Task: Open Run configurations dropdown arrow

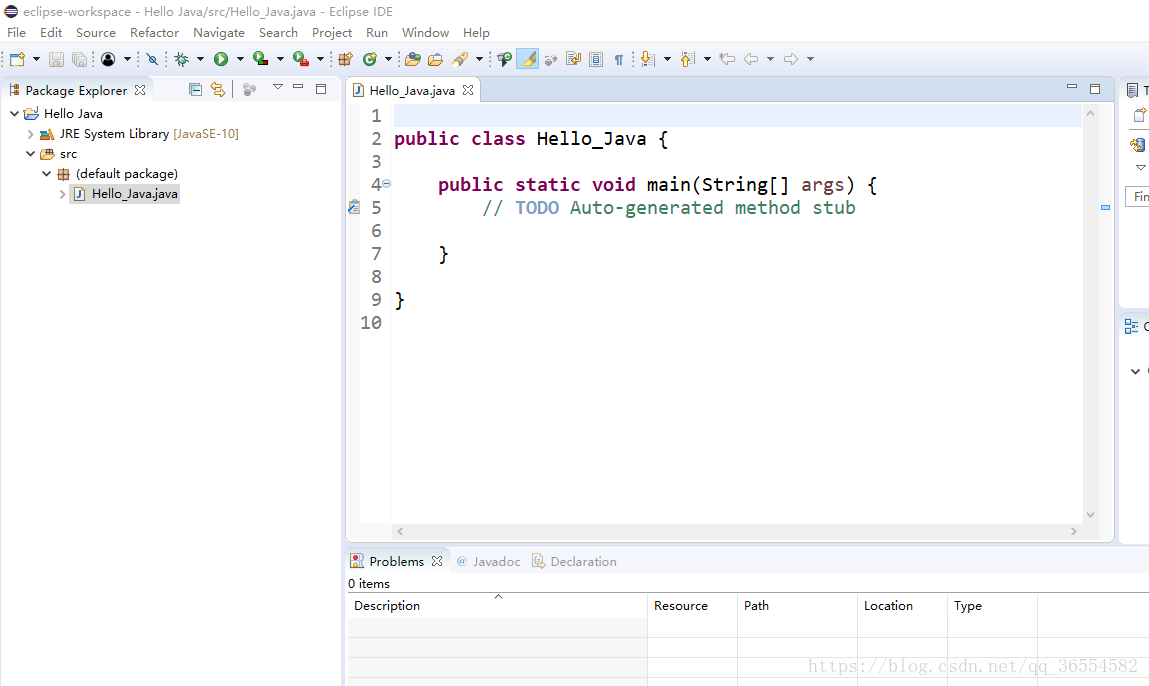Action: coord(240,59)
